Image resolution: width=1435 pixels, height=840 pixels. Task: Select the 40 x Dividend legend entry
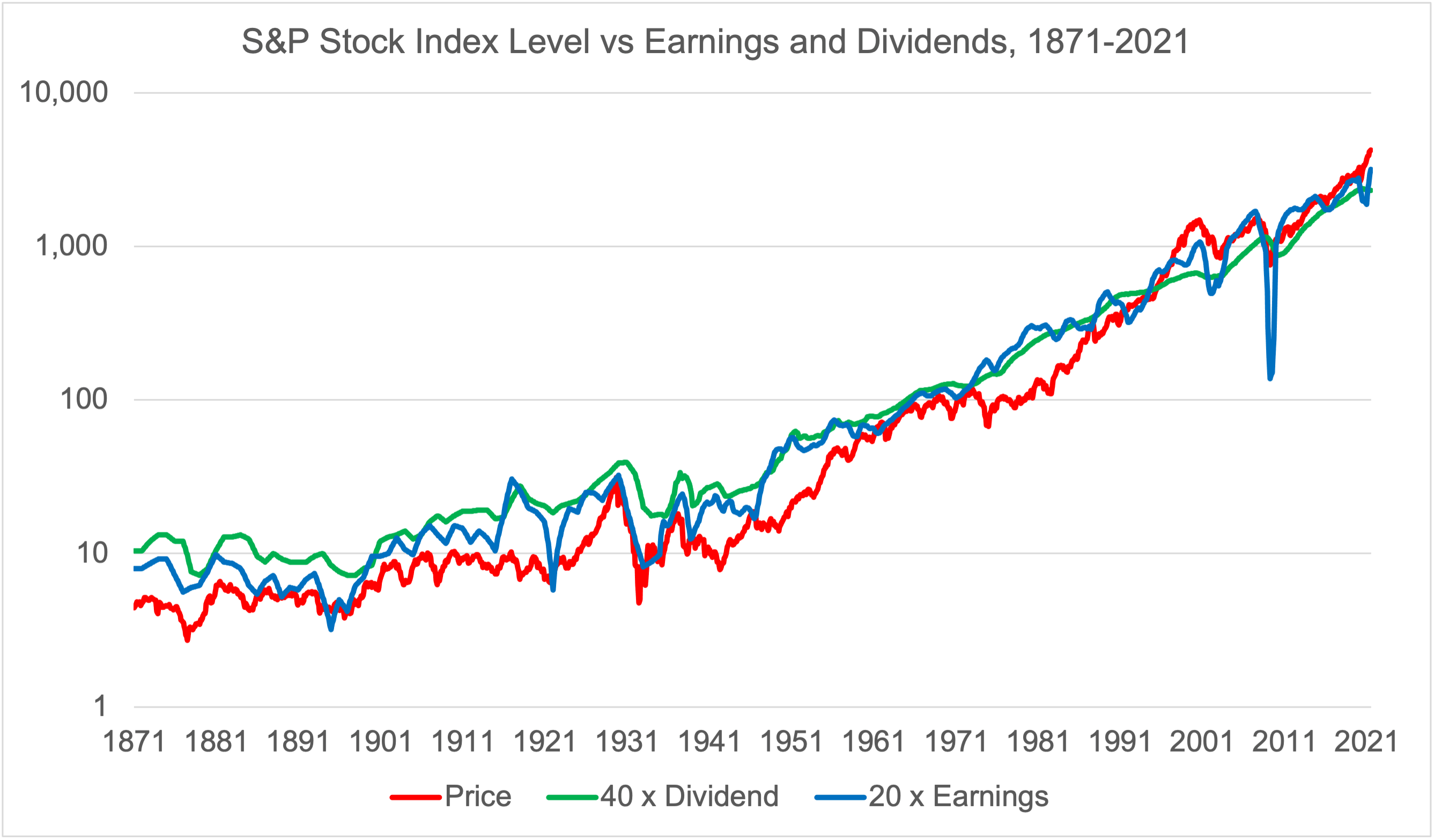pos(662,797)
